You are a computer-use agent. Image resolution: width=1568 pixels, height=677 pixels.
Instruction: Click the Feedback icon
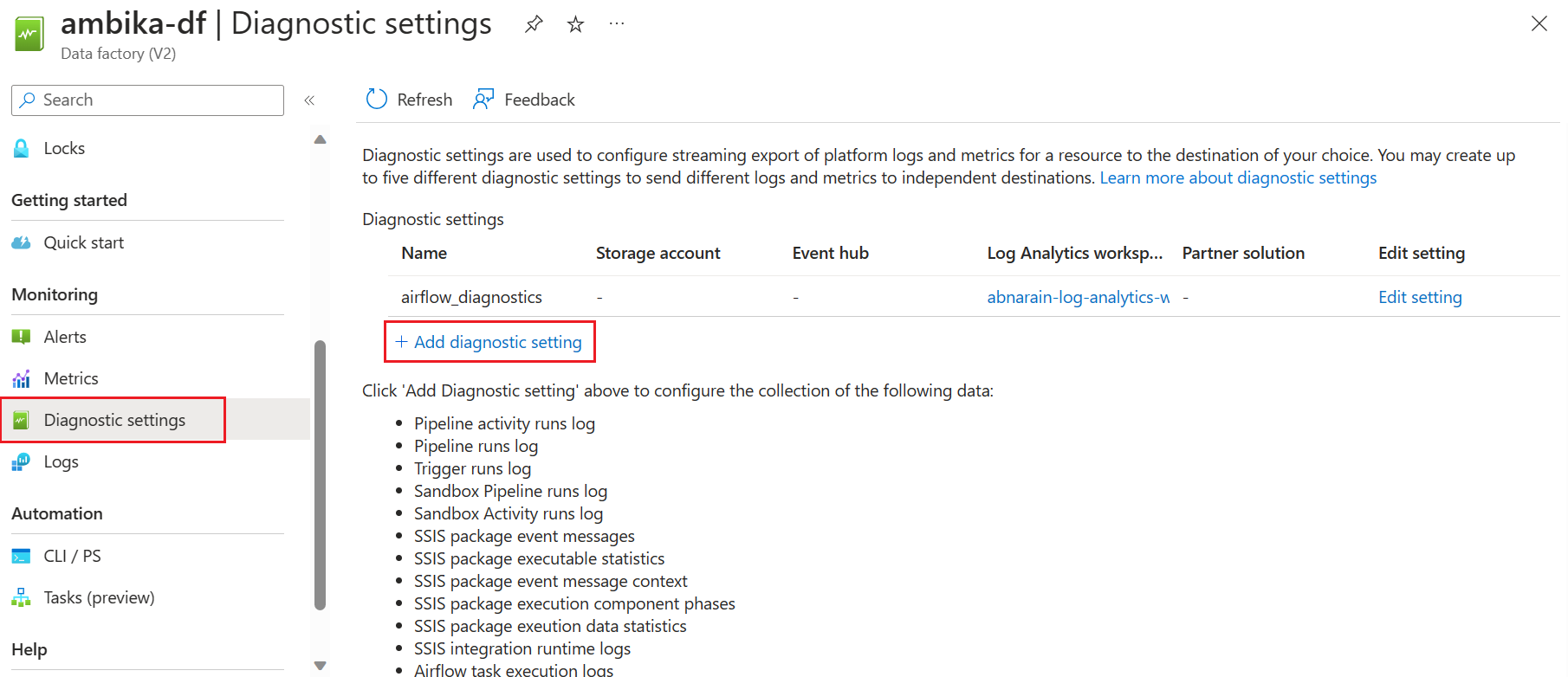tap(483, 100)
